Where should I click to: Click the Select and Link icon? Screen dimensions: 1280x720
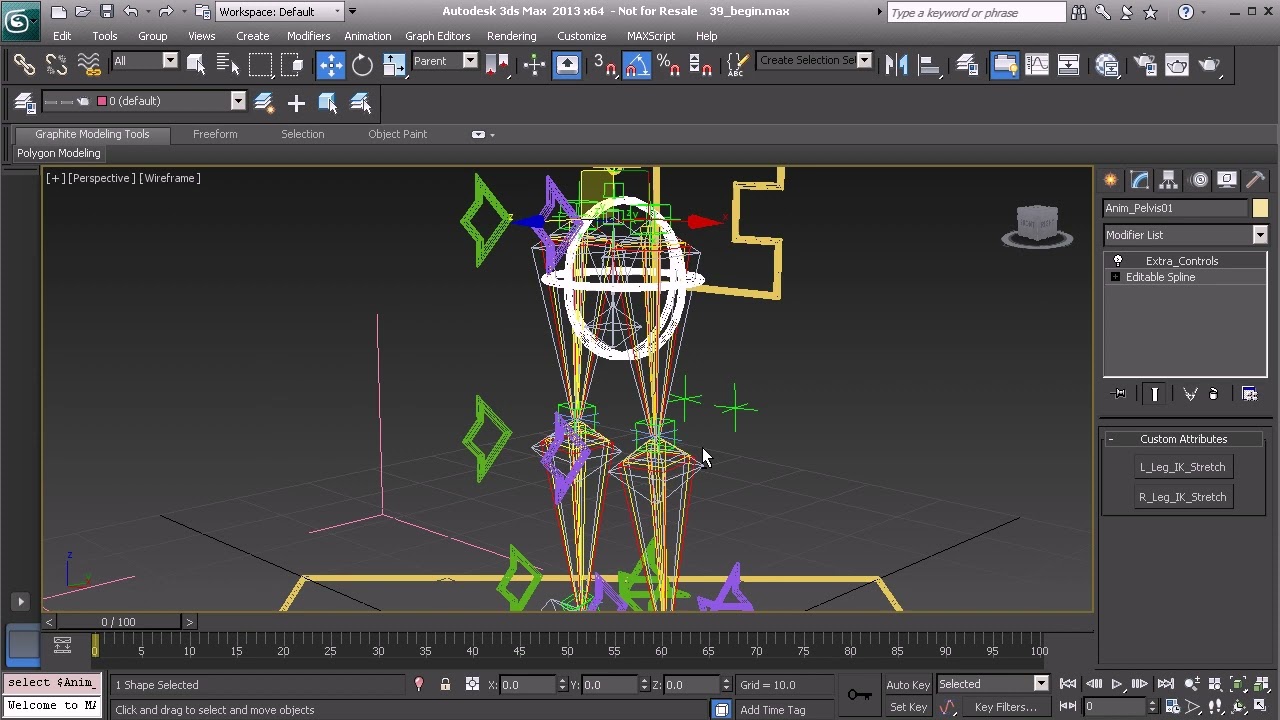click(x=24, y=66)
